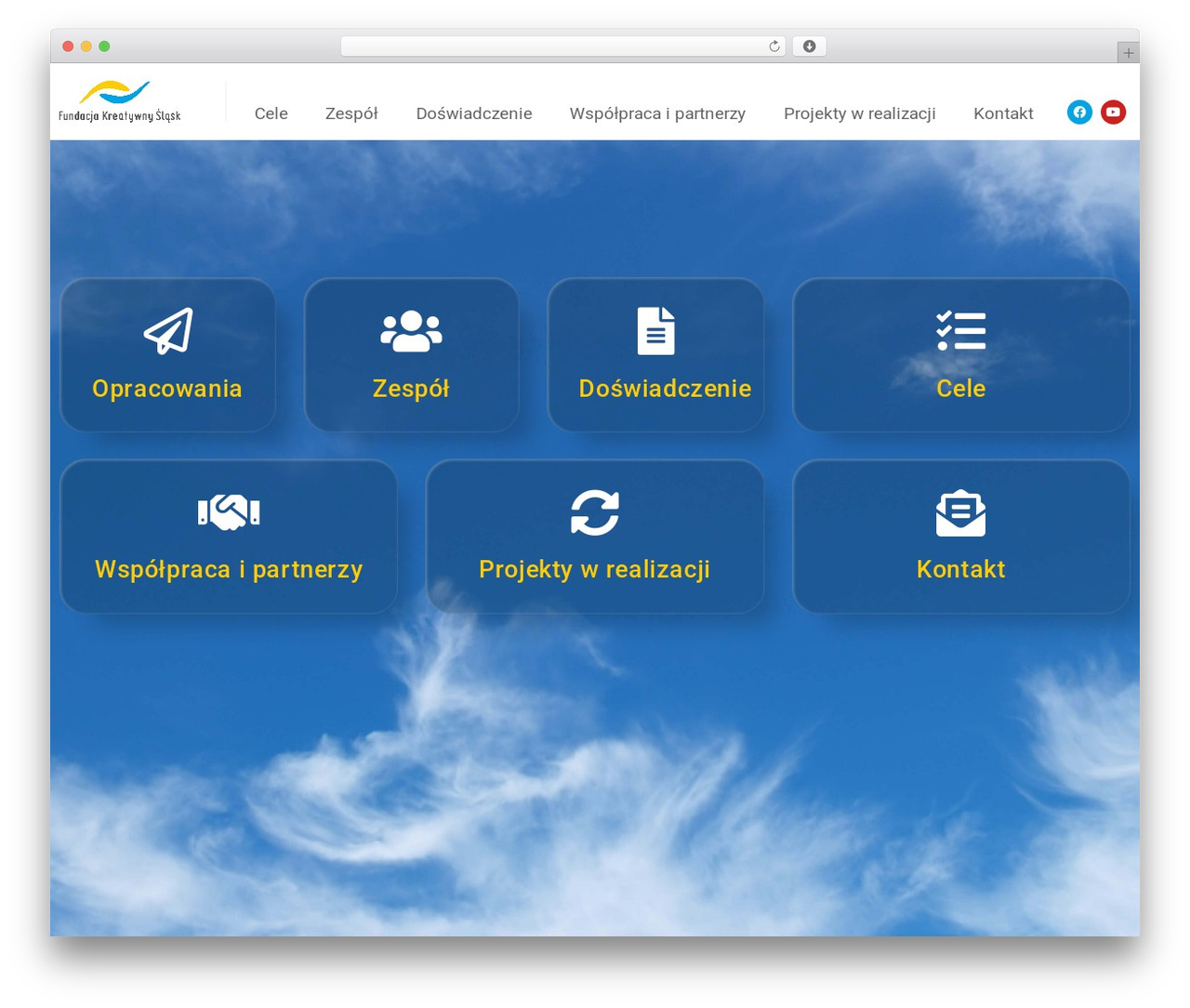This screenshot has width=1190, height=1008.
Task: Click the group icon above Zespół
Action: point(411,331)
